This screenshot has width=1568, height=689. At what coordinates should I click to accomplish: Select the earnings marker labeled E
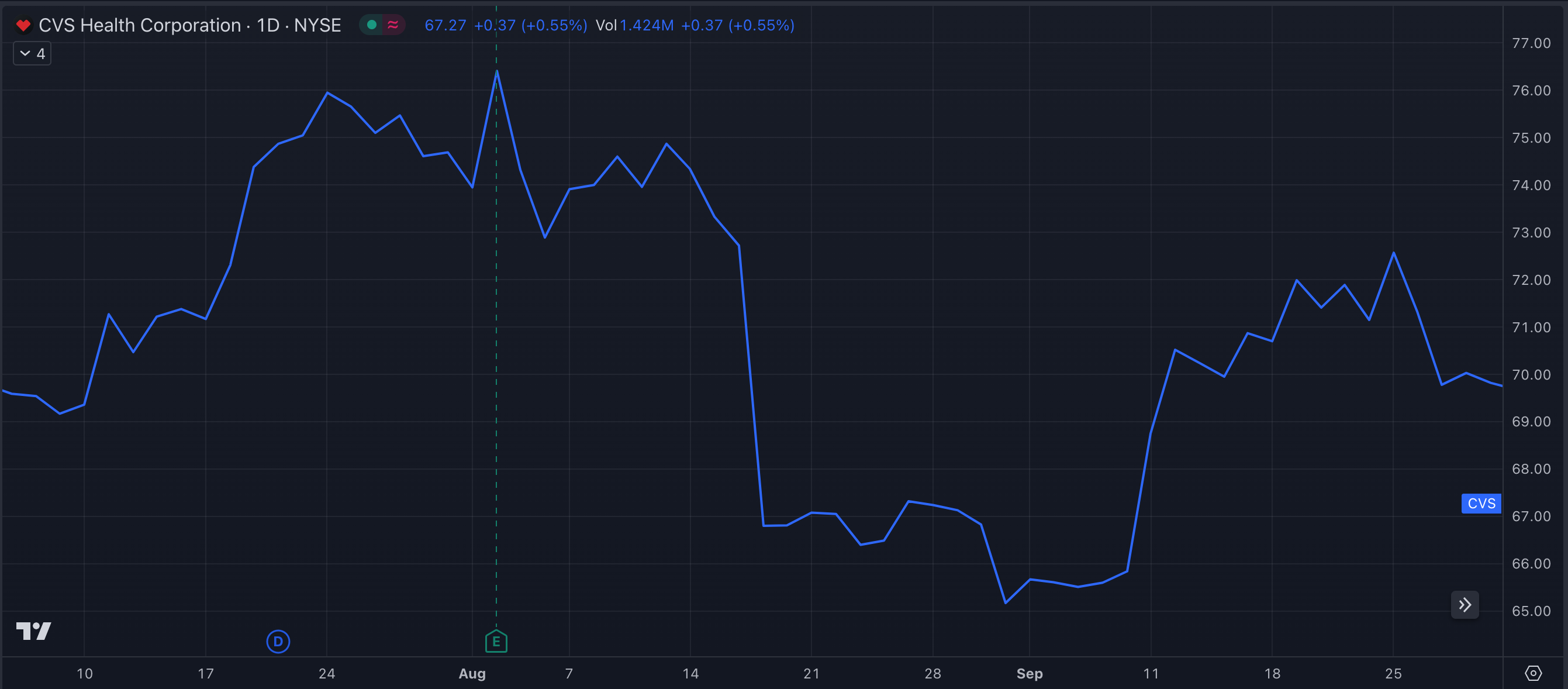click(x=496, y=642)
